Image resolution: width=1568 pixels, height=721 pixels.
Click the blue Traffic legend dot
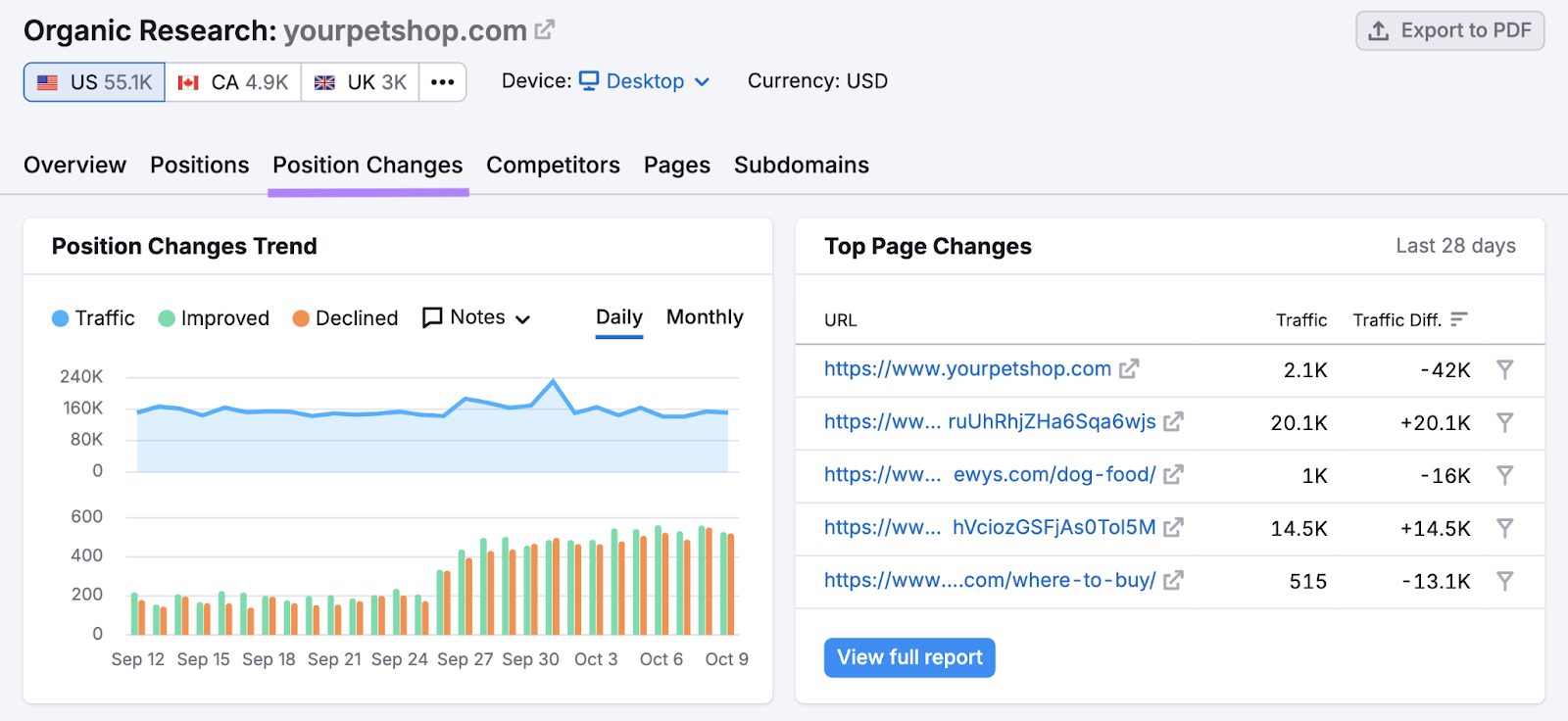pyautogui.click(x=60, y=318)
